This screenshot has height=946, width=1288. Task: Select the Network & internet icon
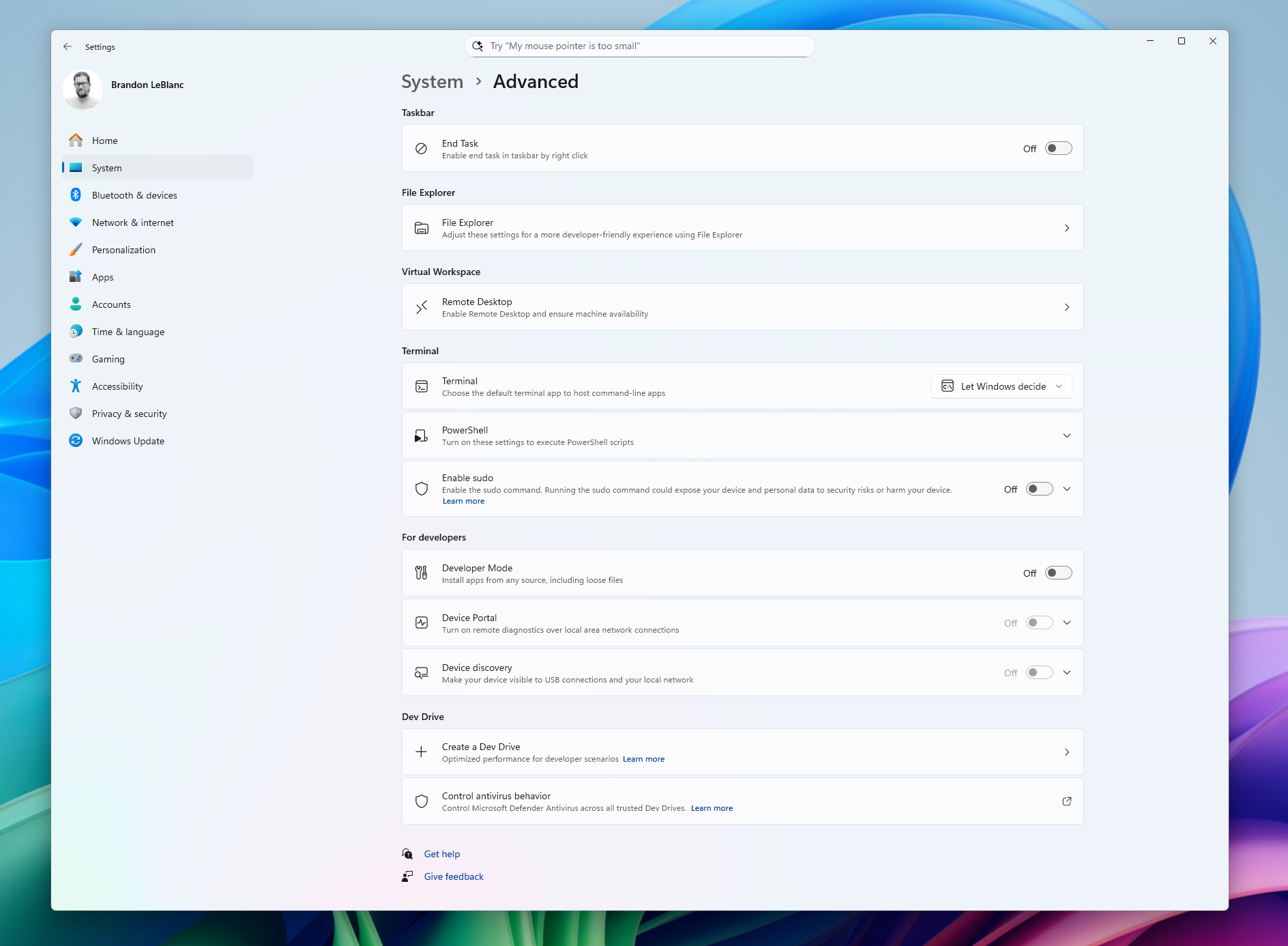tap(76, 222)
